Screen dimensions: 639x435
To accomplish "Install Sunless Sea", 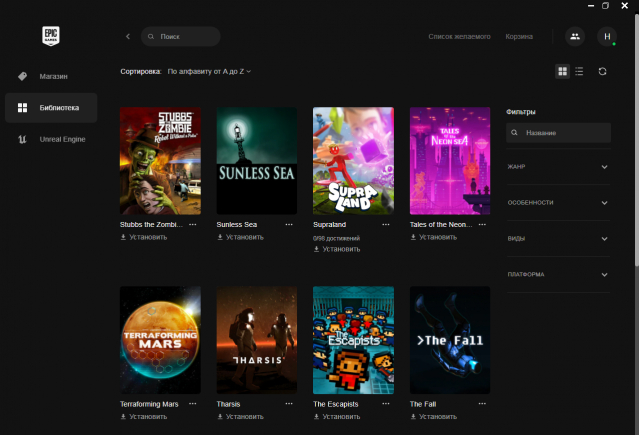I will point(240,237).
